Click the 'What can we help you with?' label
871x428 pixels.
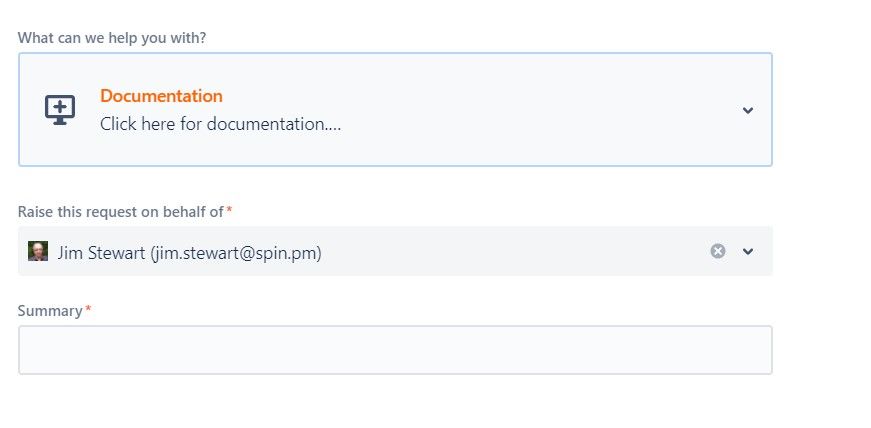[x=112, y=38]
